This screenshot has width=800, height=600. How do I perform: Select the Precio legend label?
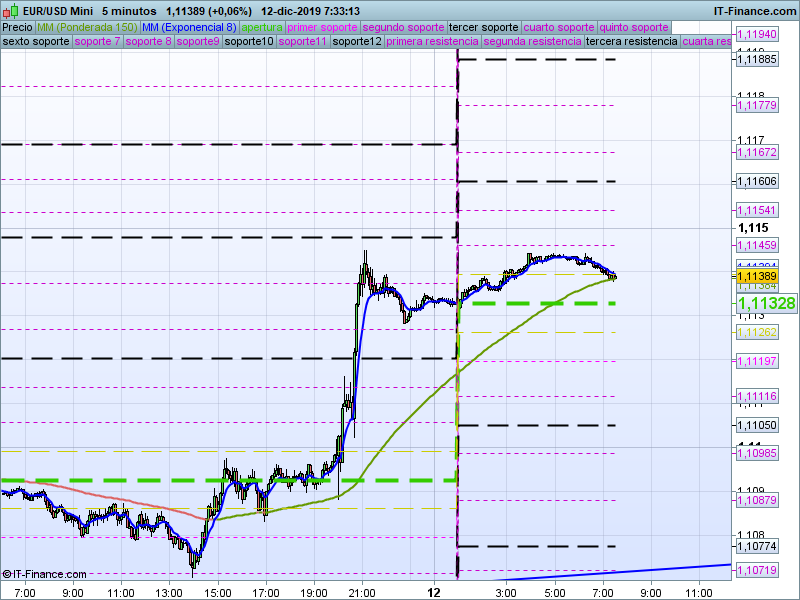pos(17,27)
